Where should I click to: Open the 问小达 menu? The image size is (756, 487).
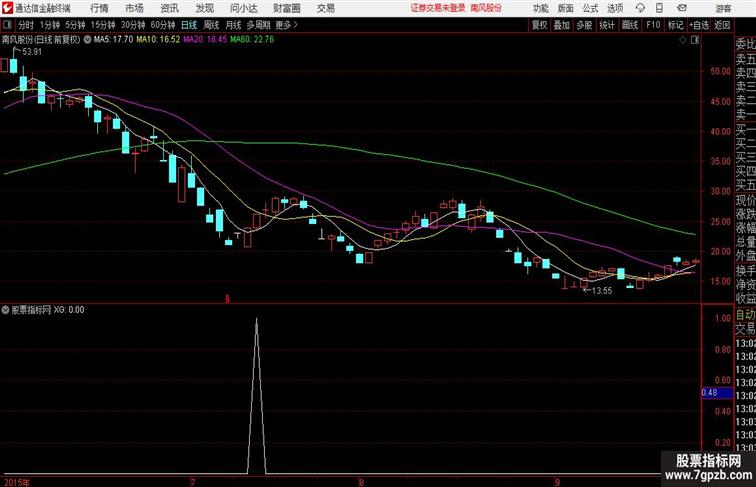pyautogui.click(x=243, y=8)
